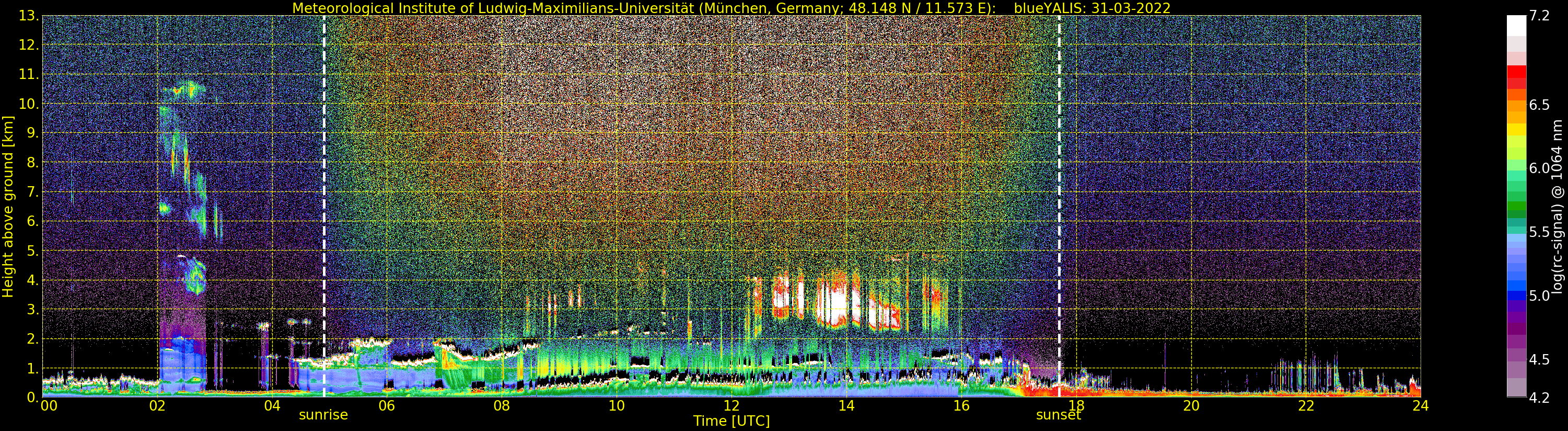Click the '20' time axis tick label
This screenshot has width=1568, height=431.
click(x=1191, y=406)
